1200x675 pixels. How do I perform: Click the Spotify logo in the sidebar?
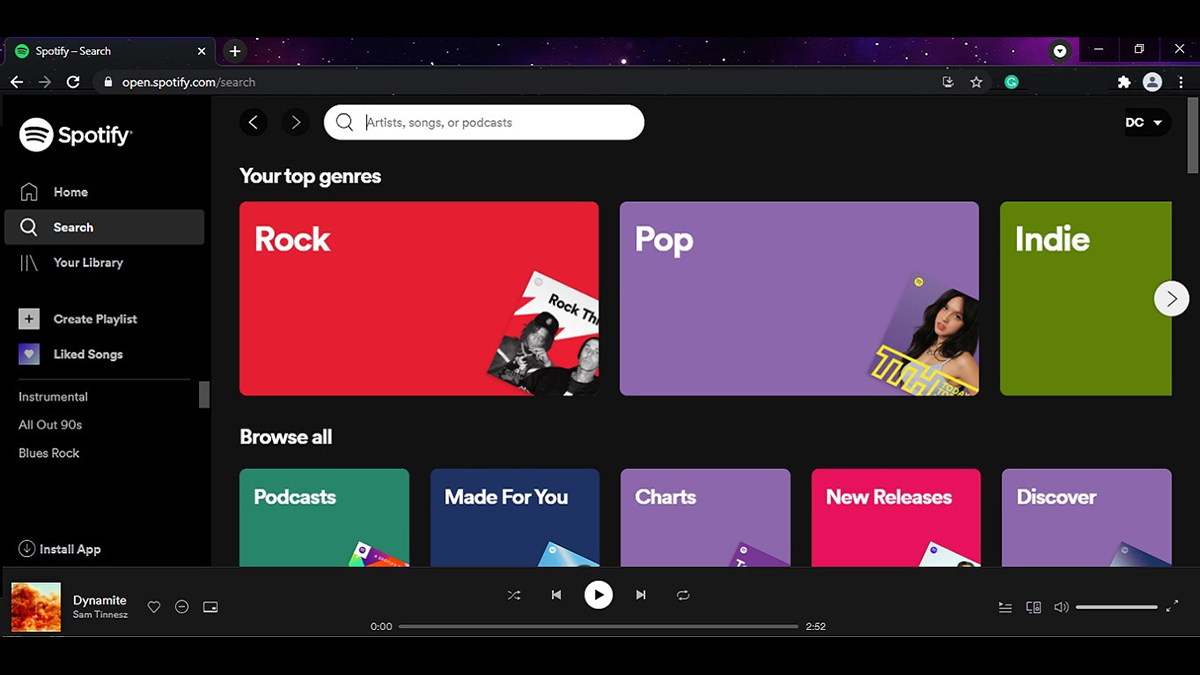click(76, 135)
